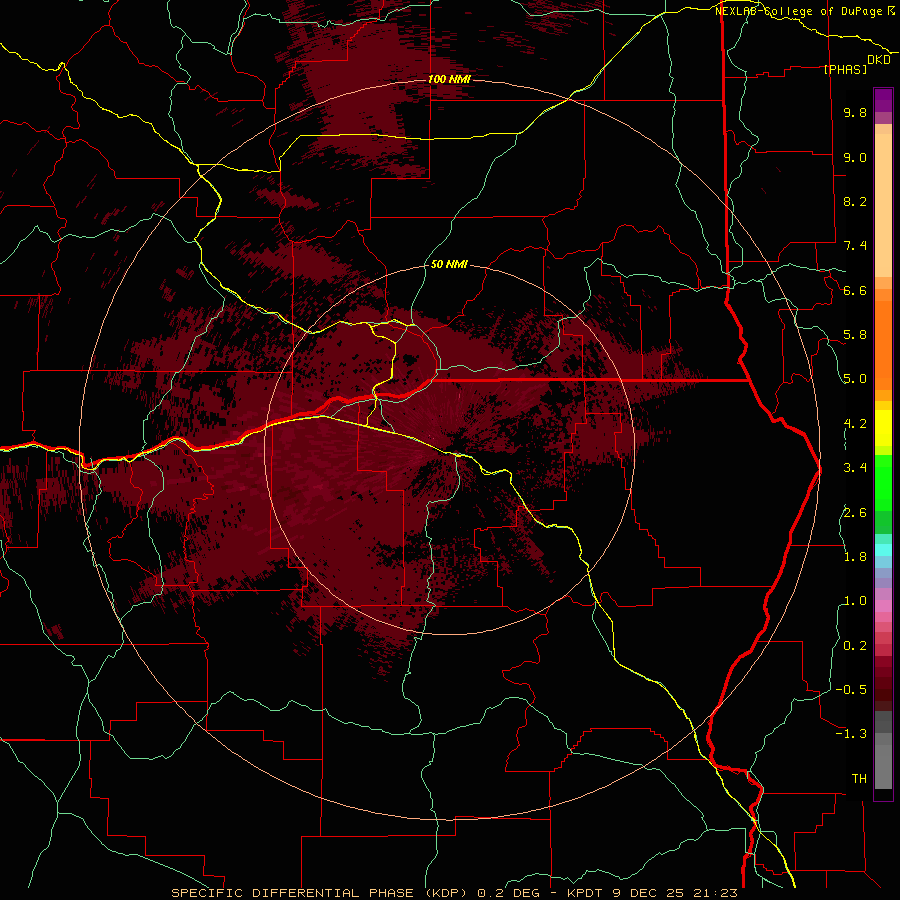
Task: Click the 1.8 value on color scale
Action: tap(855, 557)
